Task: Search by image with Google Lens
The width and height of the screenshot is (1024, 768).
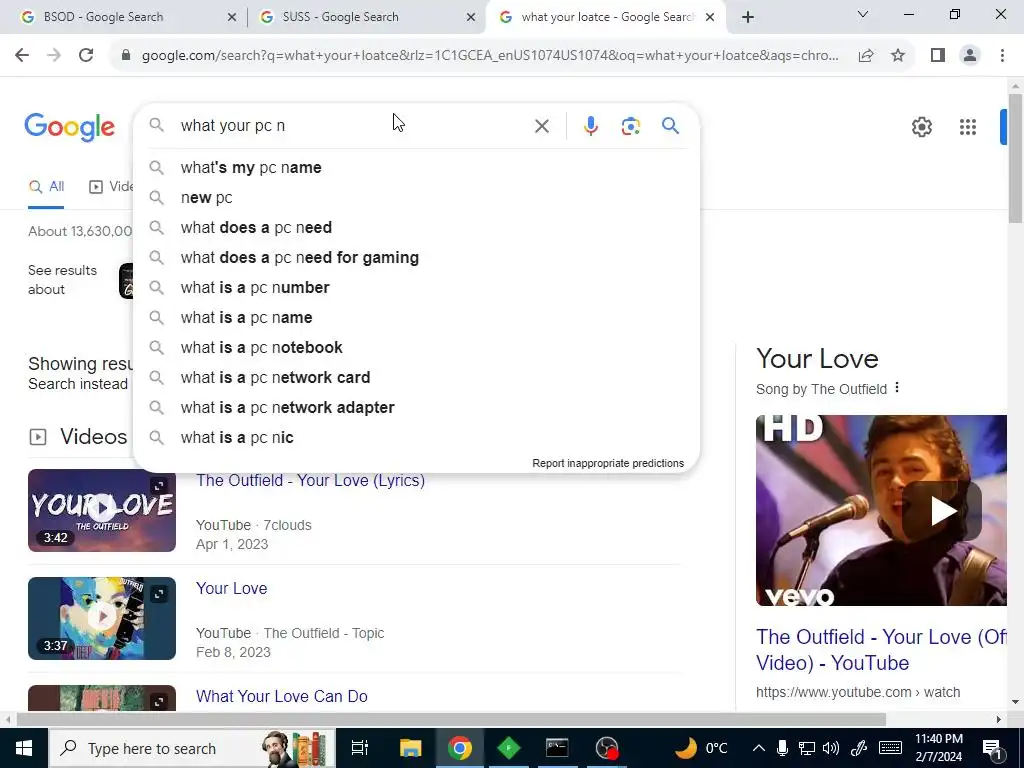Action: pyautogui.click(x=630, y=125)
